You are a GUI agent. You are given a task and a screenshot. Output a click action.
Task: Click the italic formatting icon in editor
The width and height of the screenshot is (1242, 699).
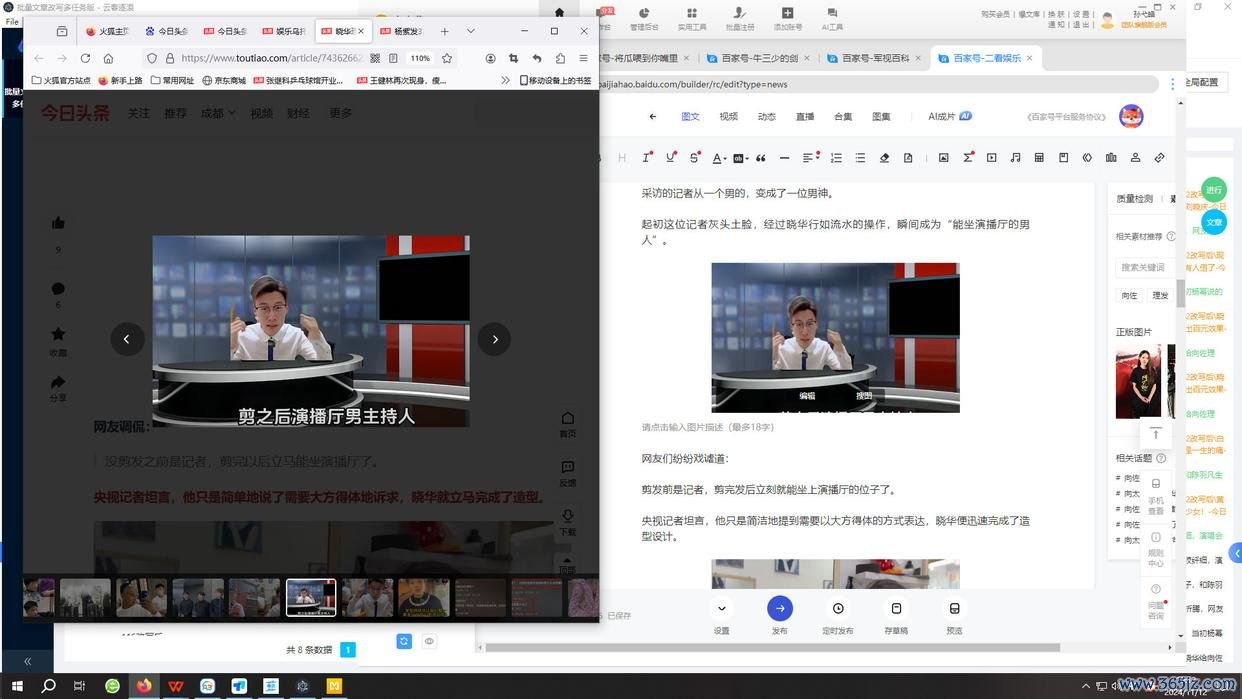pos(647,158)
